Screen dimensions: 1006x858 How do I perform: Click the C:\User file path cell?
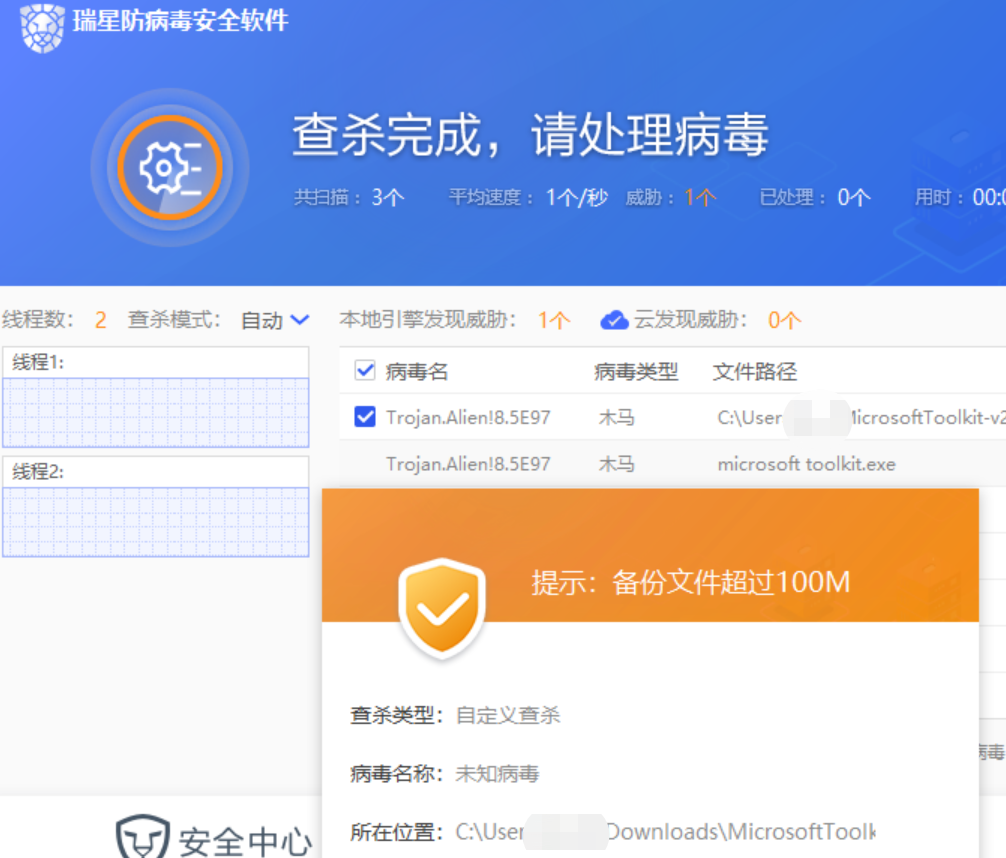click(x=861, y=418)
